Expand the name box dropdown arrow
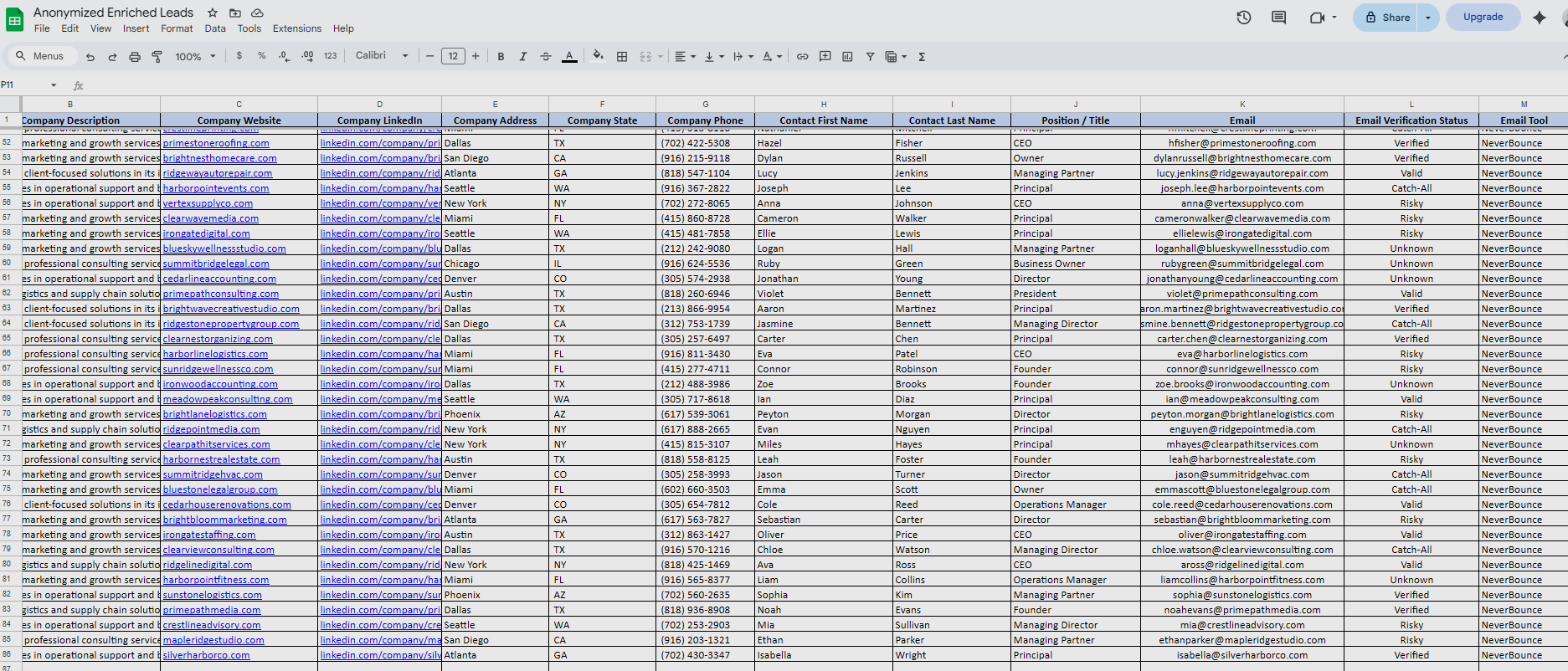This screenshot has height=671, width=1568. tap(54, 85)
